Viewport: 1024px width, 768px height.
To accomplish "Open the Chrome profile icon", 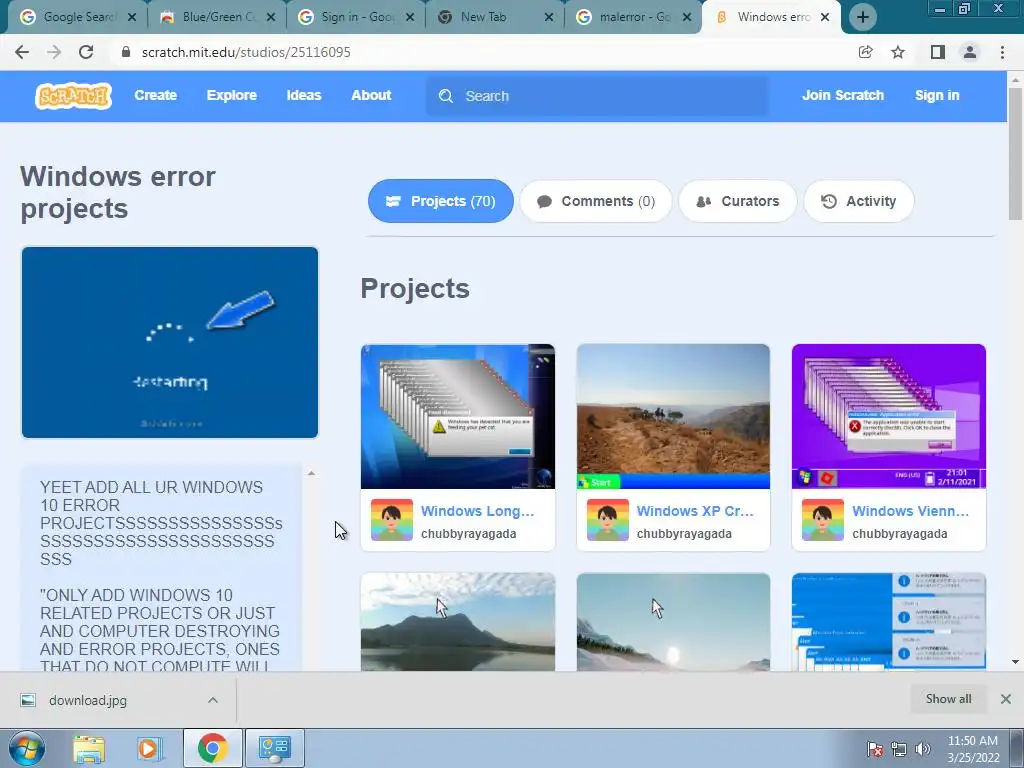I will 970,52.
